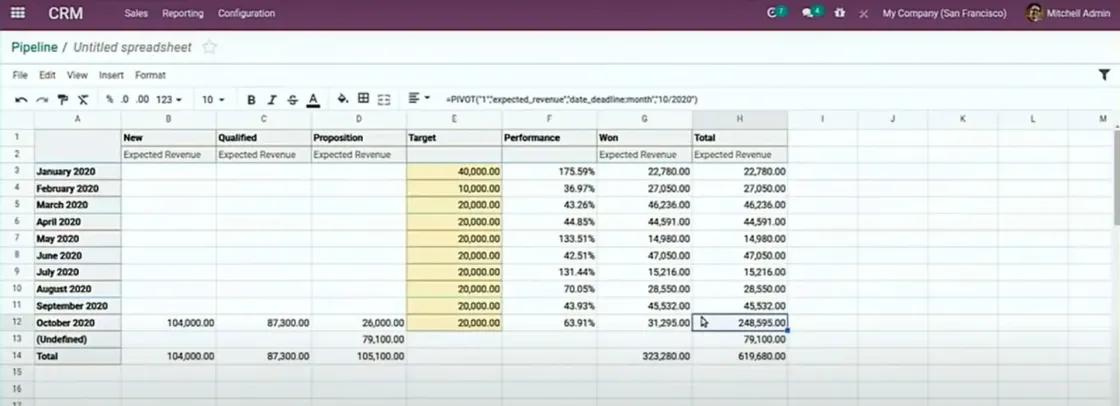Click the undo arrow icon
Image resolution: width=1120 pixels, height=406 pixels.
(x=21, y=99)
